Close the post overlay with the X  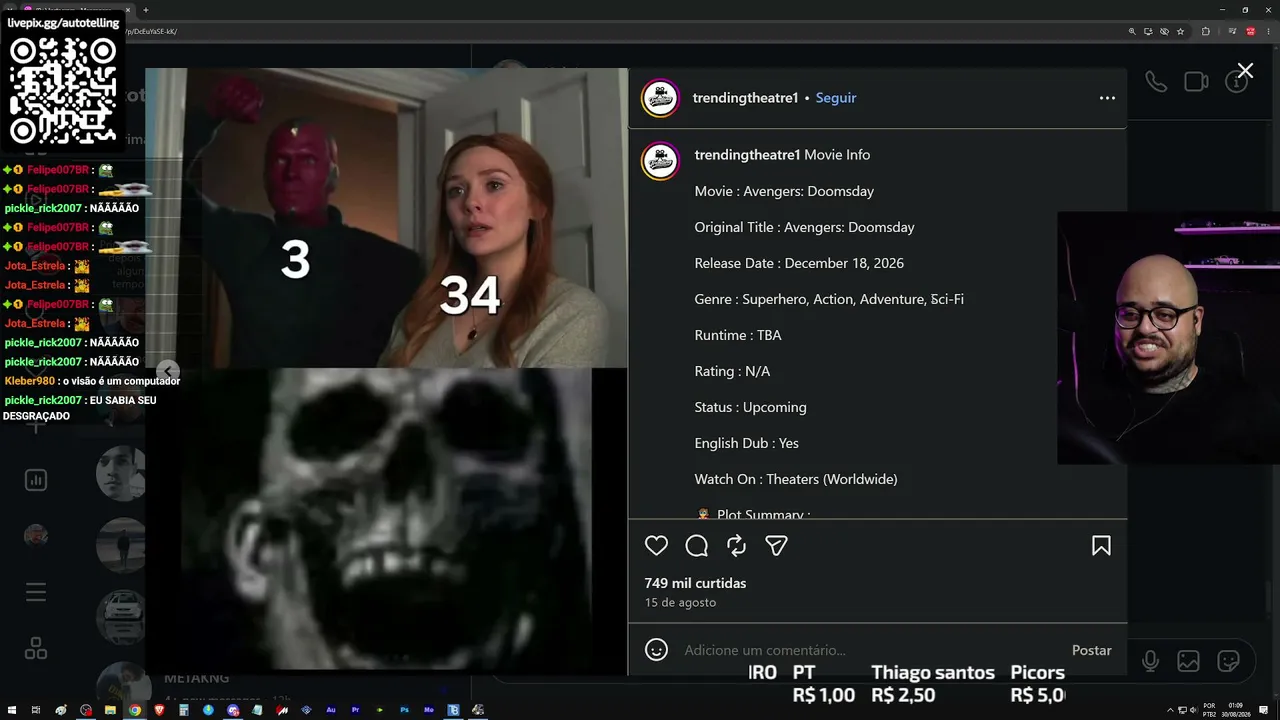click(1245, 71)
